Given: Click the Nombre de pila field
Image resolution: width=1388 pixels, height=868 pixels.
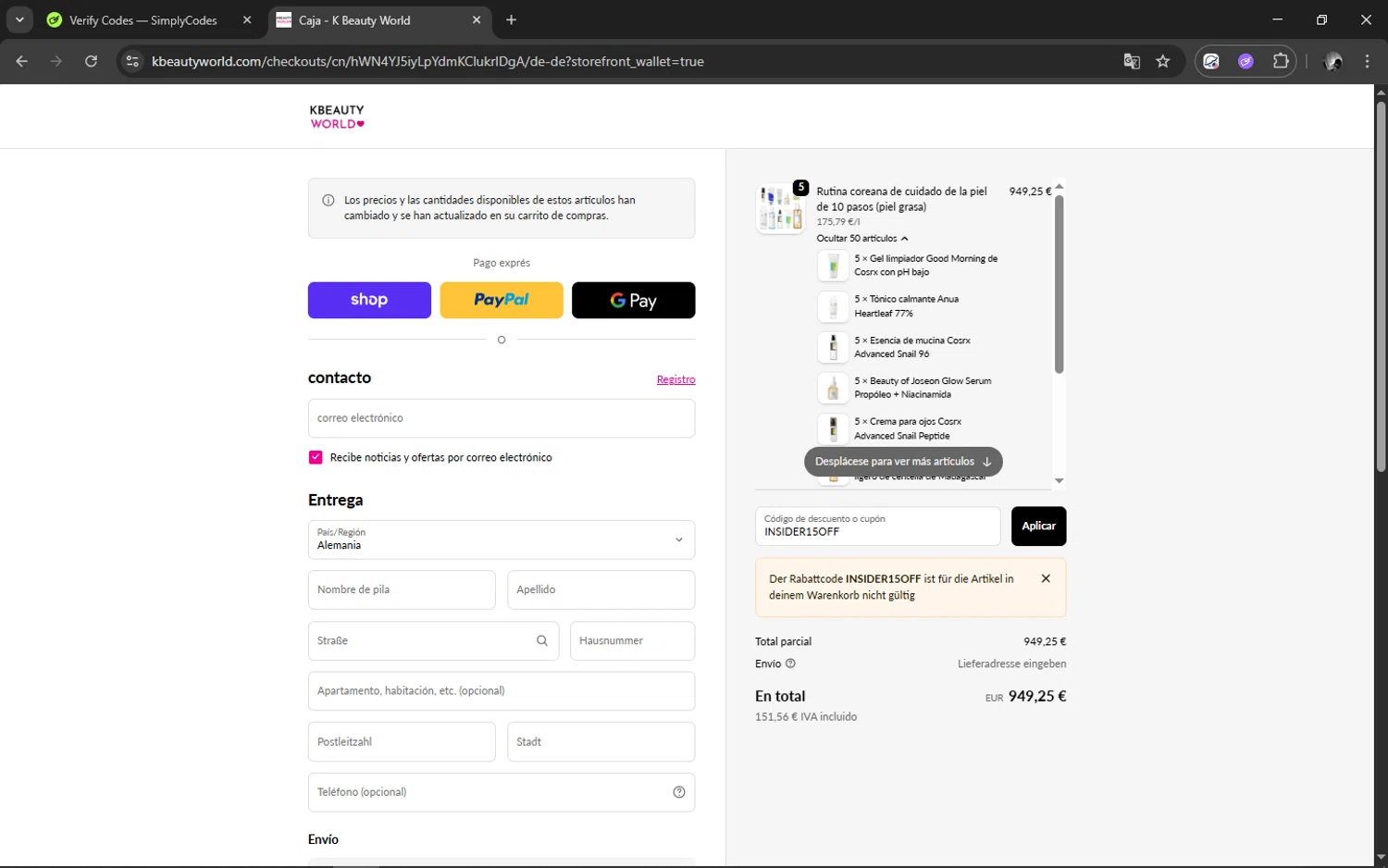Looking at the screenshot, I should (402, 589).
